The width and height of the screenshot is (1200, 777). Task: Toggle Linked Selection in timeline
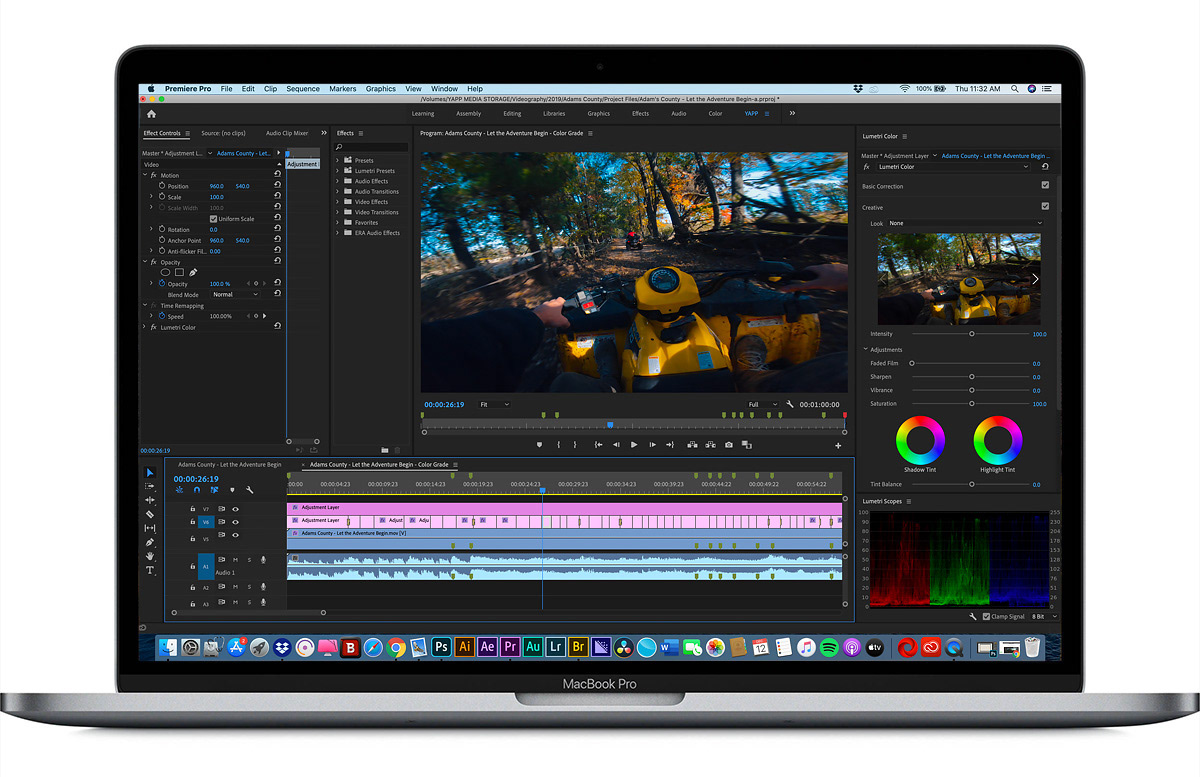(214, 490)
